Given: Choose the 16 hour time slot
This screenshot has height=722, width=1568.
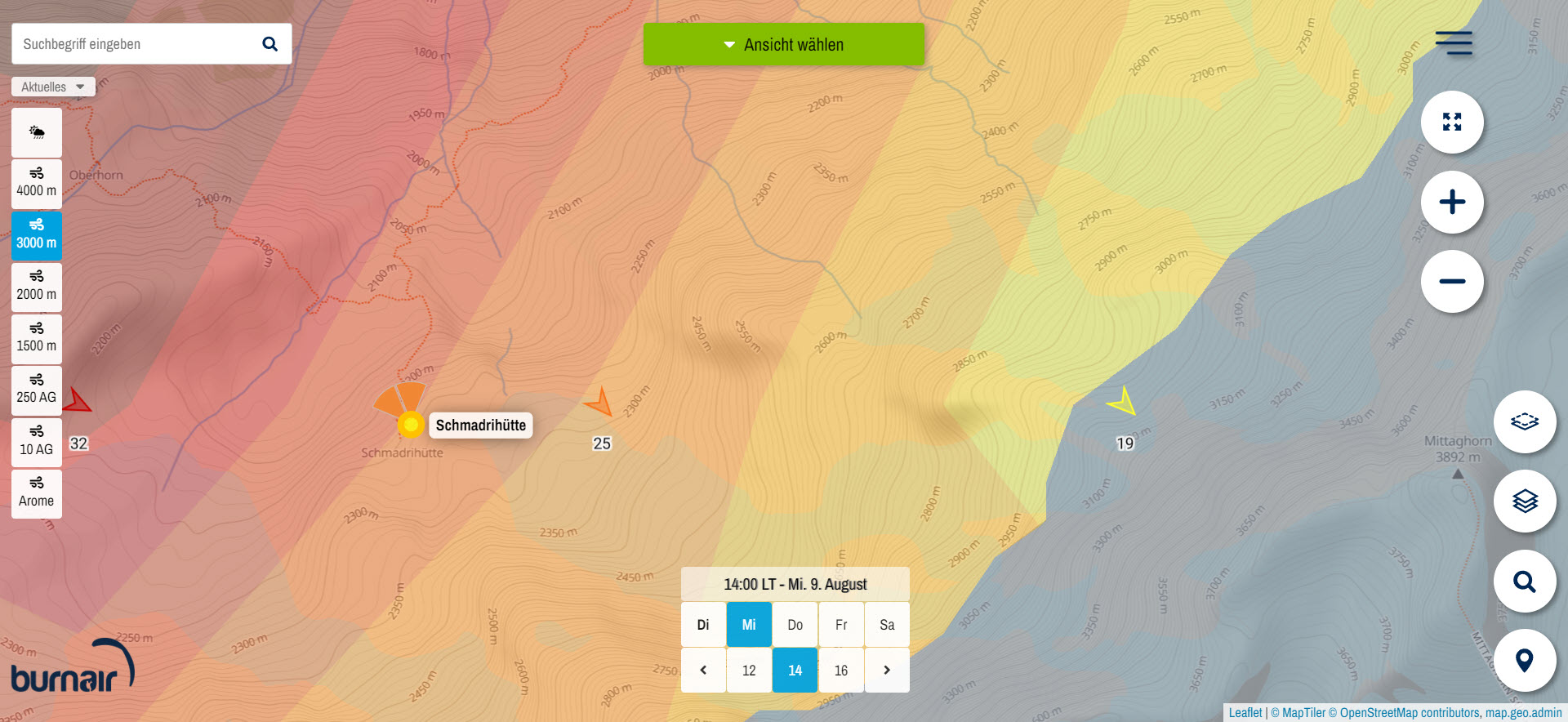Looking at the screenshot, I should tap(840, 670).
